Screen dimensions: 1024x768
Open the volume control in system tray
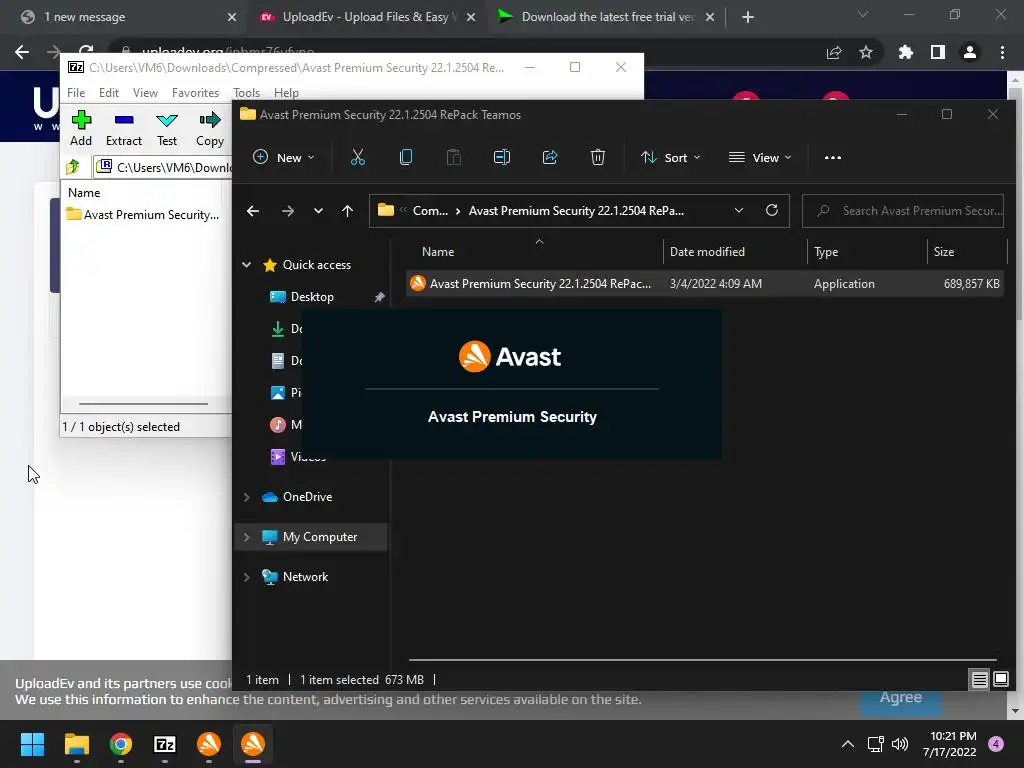[900, 744]
